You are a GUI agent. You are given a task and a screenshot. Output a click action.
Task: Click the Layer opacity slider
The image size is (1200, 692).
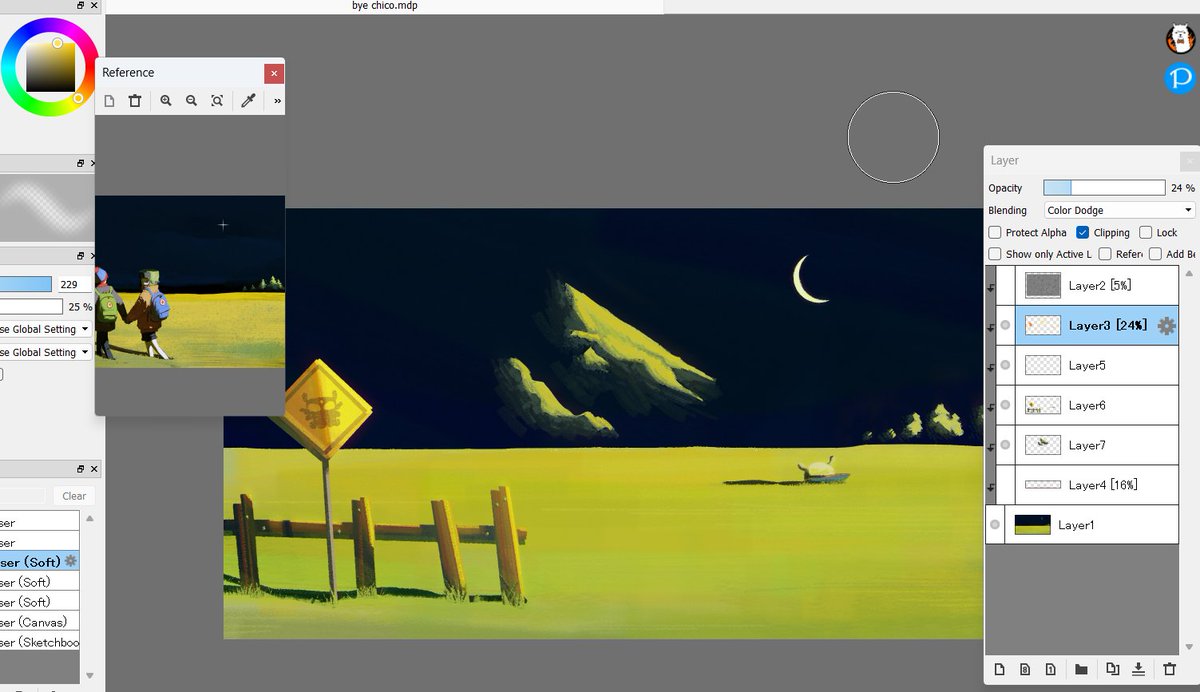[1104, 188]
